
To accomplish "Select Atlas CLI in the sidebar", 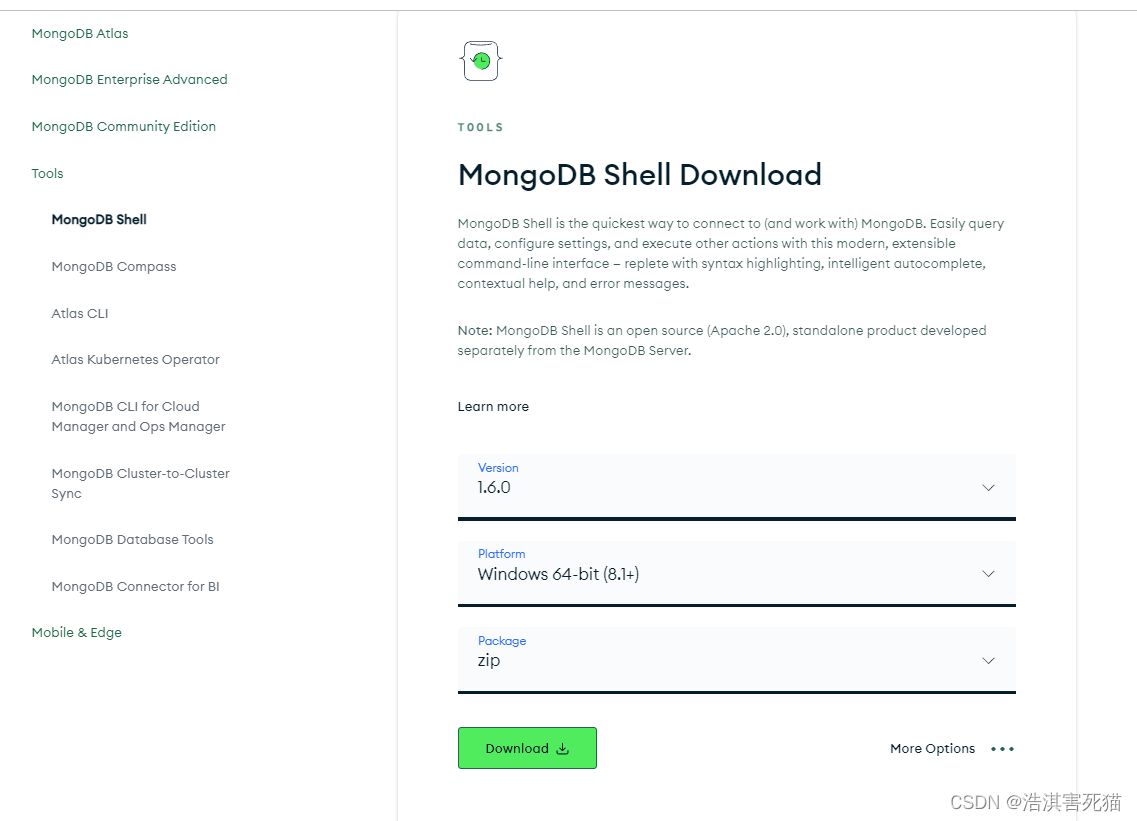I will click(x=80, y=313).
